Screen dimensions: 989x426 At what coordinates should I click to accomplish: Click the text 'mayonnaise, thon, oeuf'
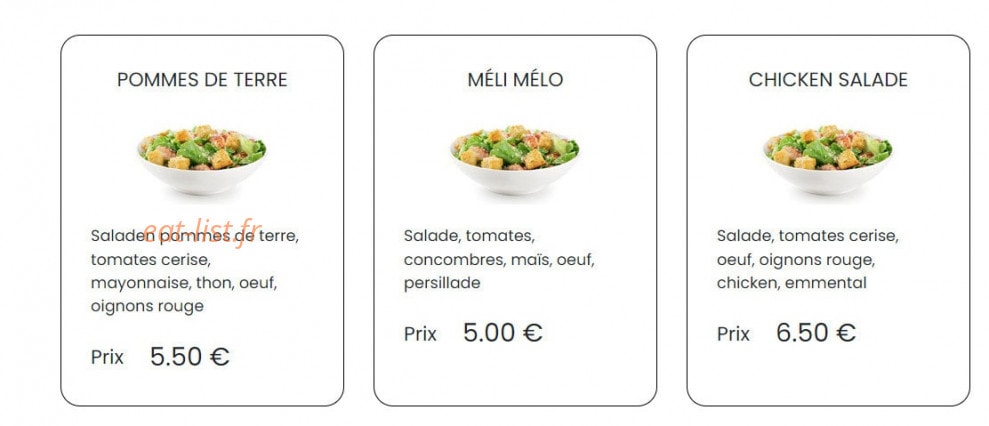(x=184, y=283)
